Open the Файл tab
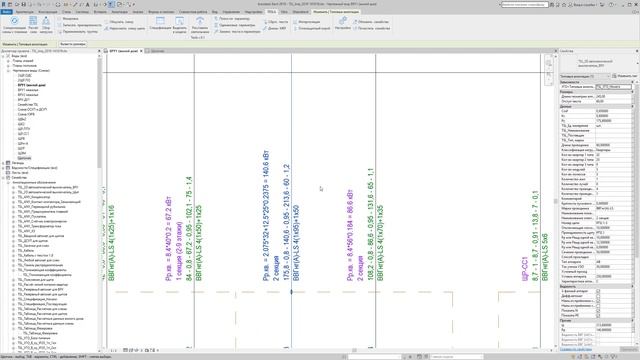The image size is (640, 360). [x=7, y=12]
